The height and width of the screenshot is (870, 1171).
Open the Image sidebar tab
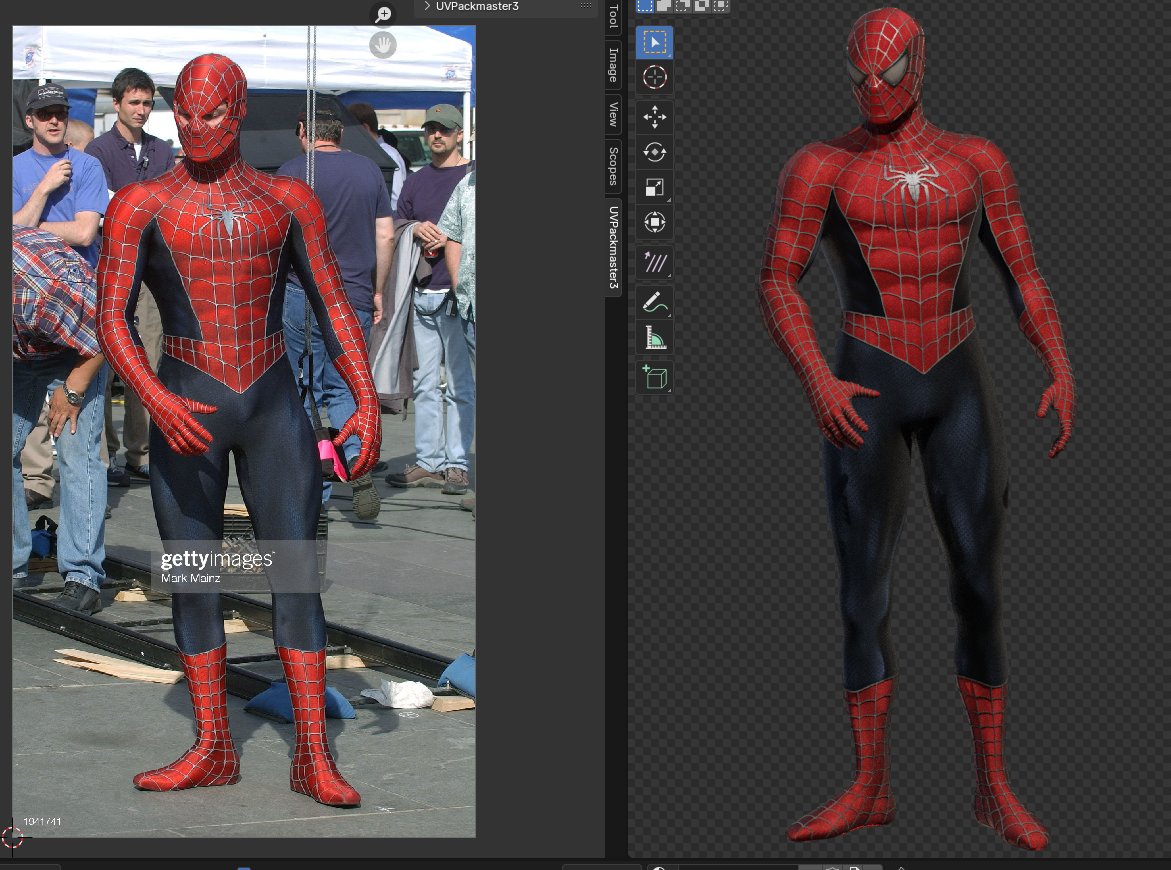(613, 64)
